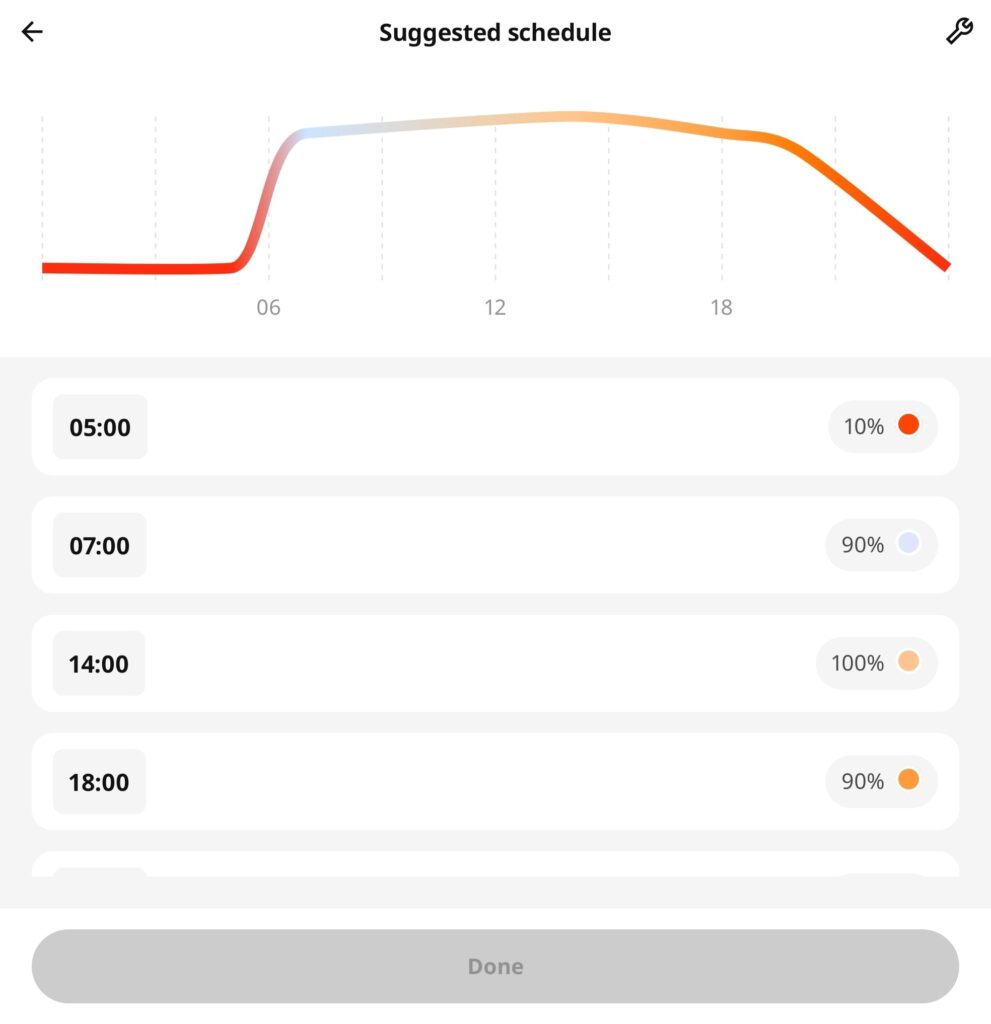Pick the orange color dot at 18:00
991x1024 pixels.
908,779
